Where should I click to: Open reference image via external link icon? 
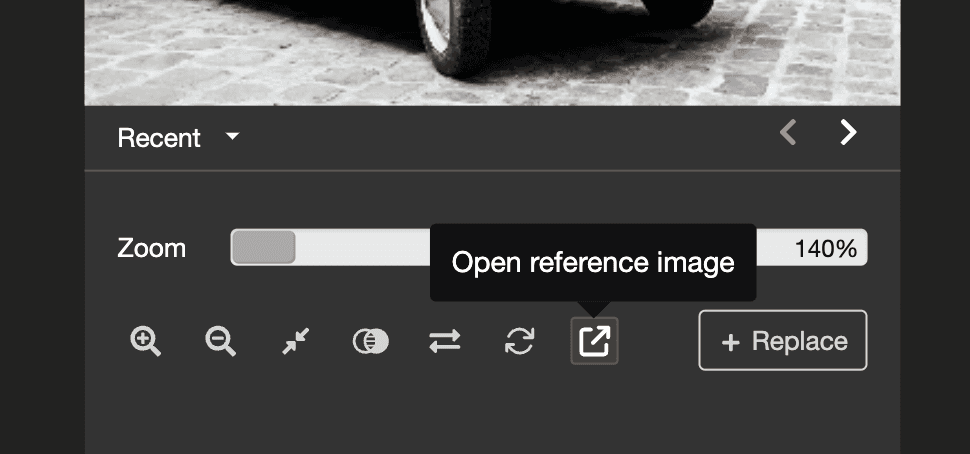594,341
